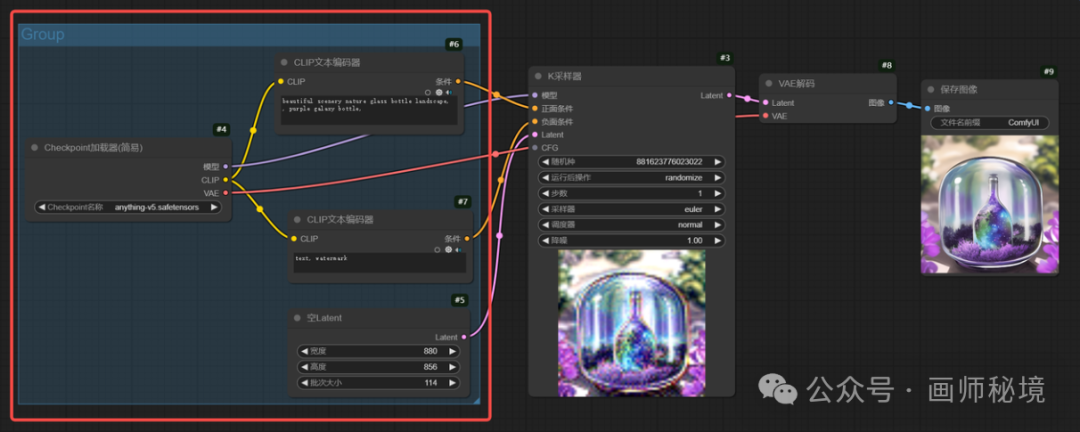Click the 图像 input port on 保存图像

928,108
